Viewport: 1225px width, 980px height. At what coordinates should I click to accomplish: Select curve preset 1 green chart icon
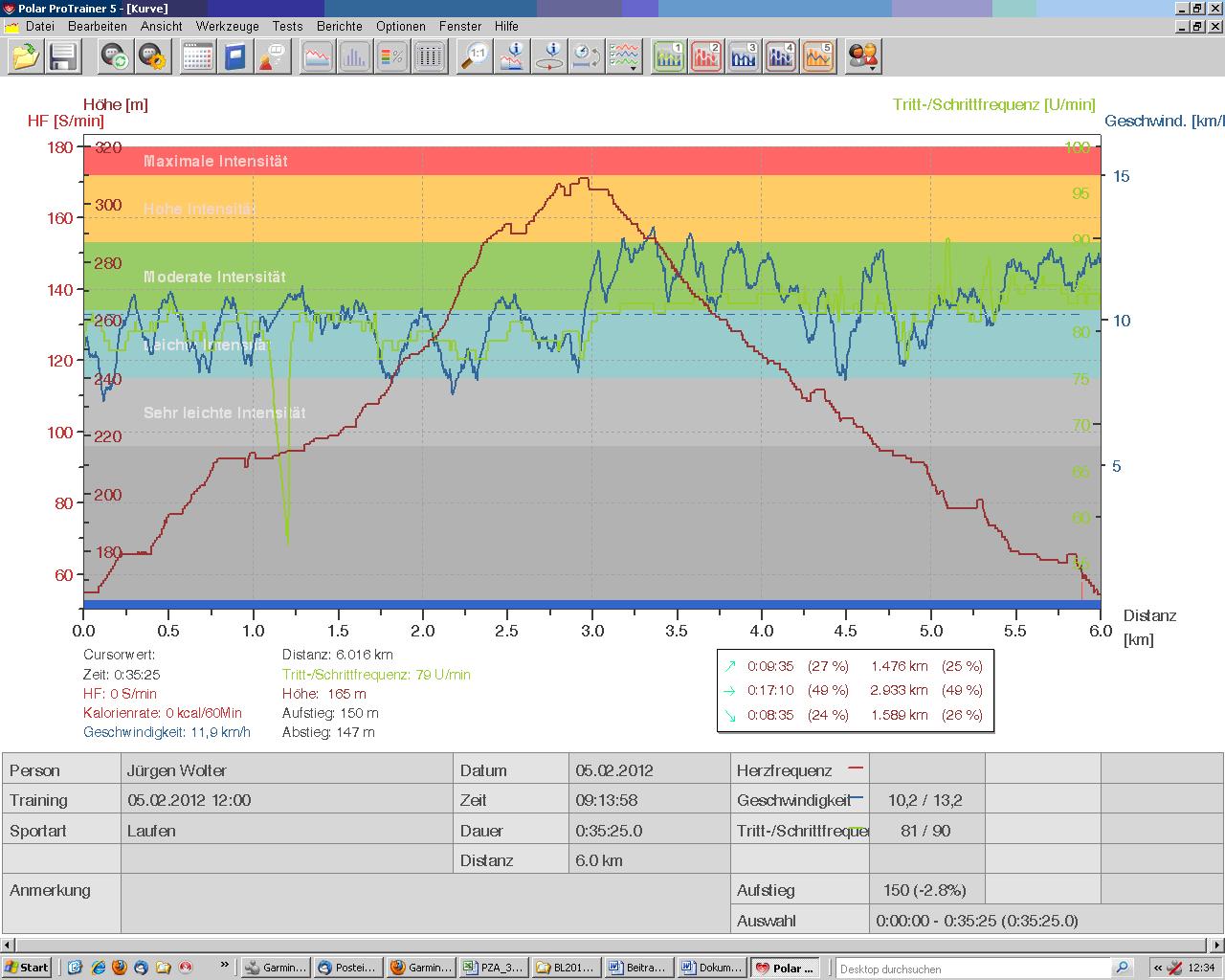click(x=669, y=57)
